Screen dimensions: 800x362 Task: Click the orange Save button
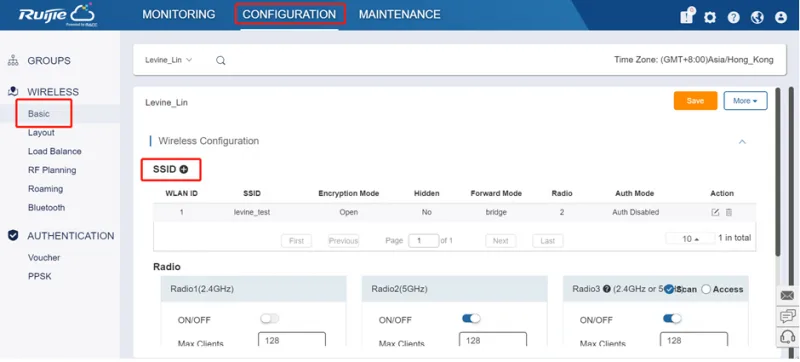[695, 101]
